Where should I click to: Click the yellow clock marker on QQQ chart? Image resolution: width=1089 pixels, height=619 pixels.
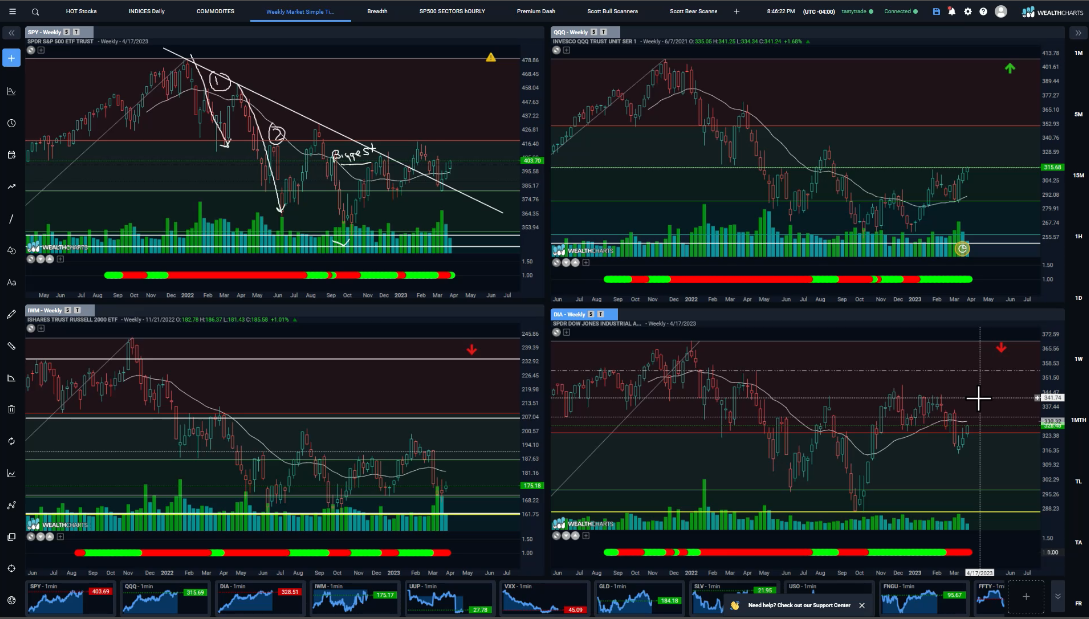tap(962, 249)
